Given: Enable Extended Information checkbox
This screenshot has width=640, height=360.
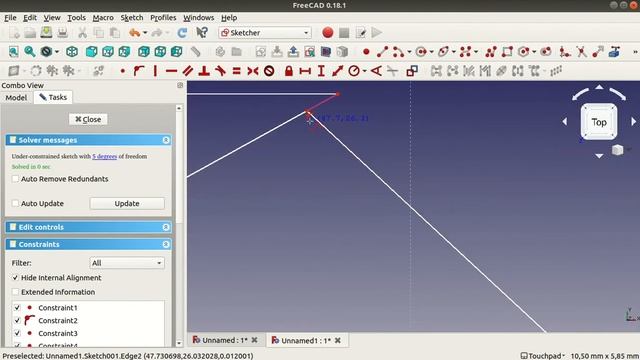Looking at the screenshot, I should point(16,292).
